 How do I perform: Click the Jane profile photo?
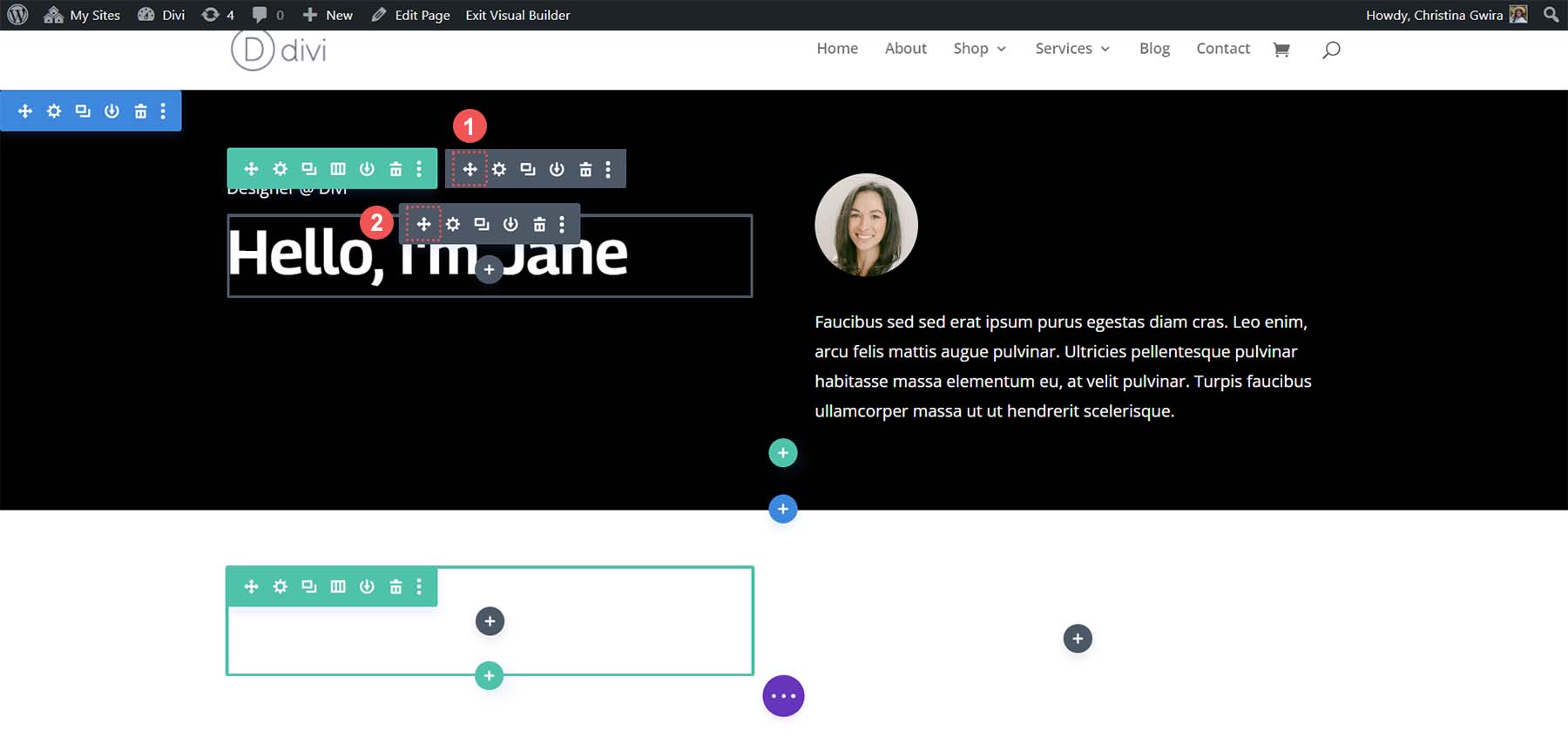866,225
